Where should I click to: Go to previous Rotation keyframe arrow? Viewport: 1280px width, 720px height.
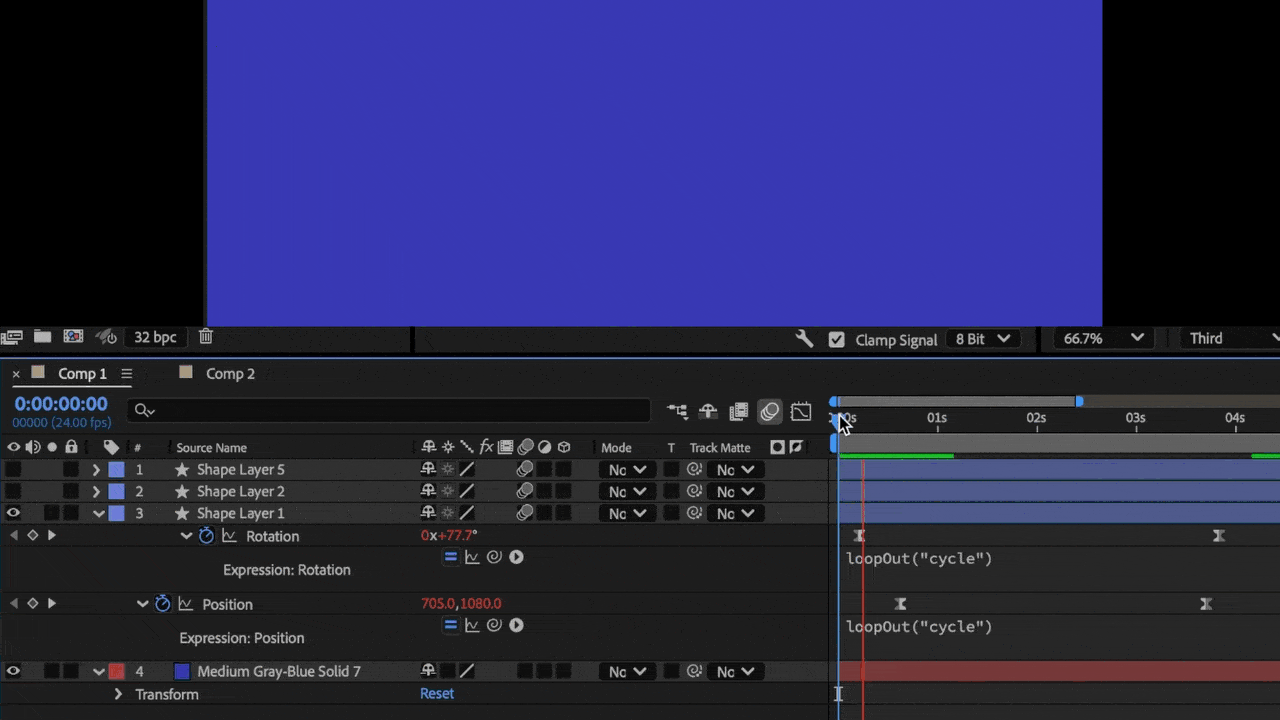coord(13,536)
